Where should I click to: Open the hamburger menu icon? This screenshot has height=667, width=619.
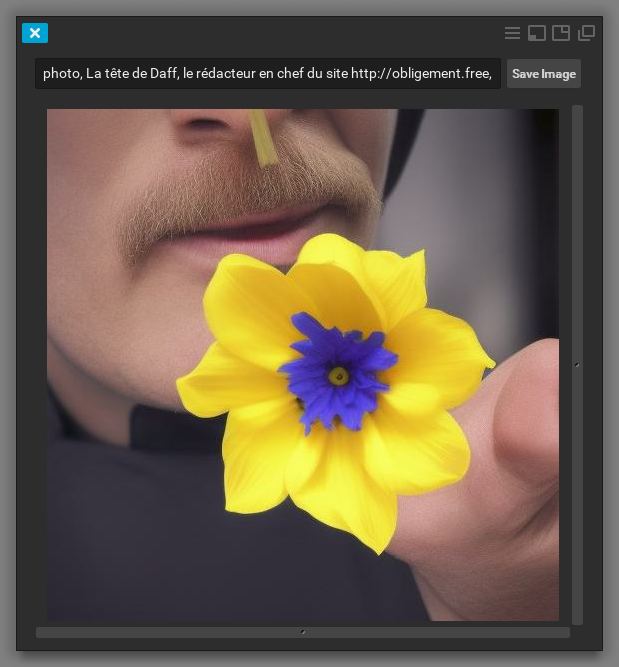coord(512,33)
